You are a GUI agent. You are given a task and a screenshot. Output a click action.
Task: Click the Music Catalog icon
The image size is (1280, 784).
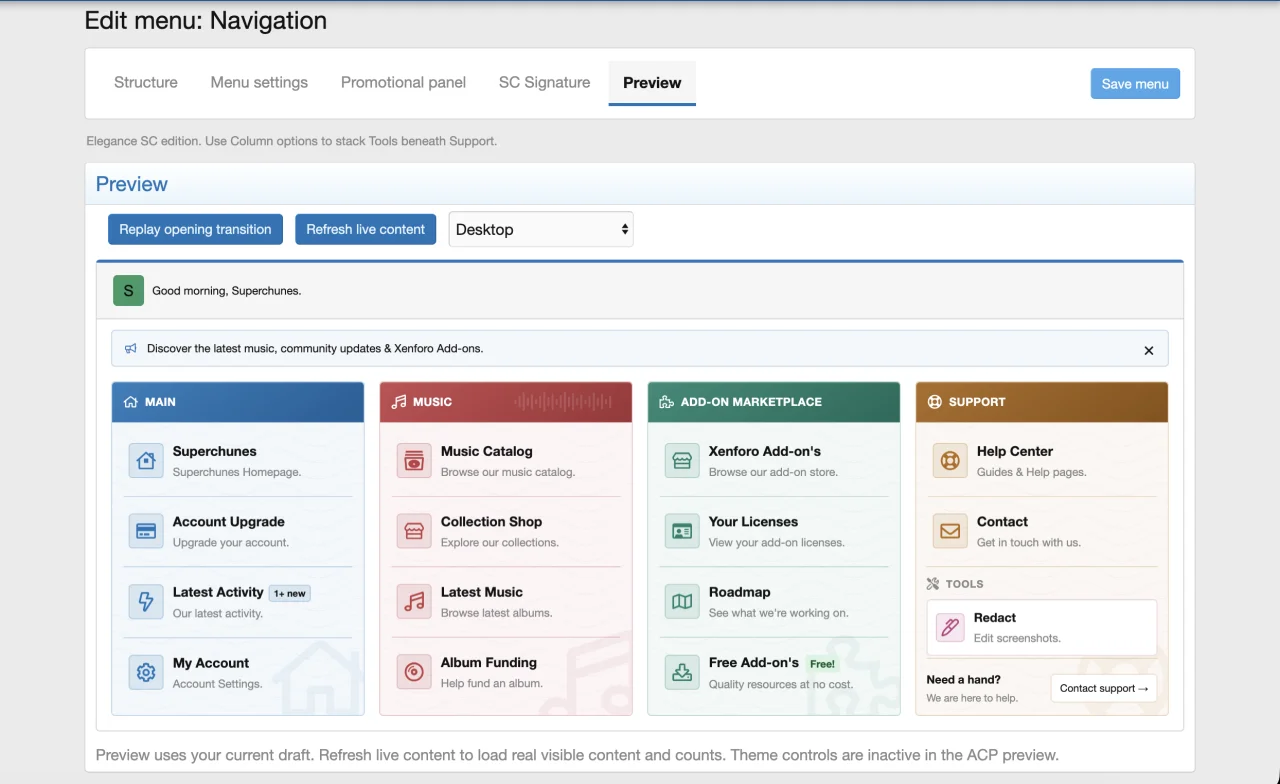coord(414,461)
